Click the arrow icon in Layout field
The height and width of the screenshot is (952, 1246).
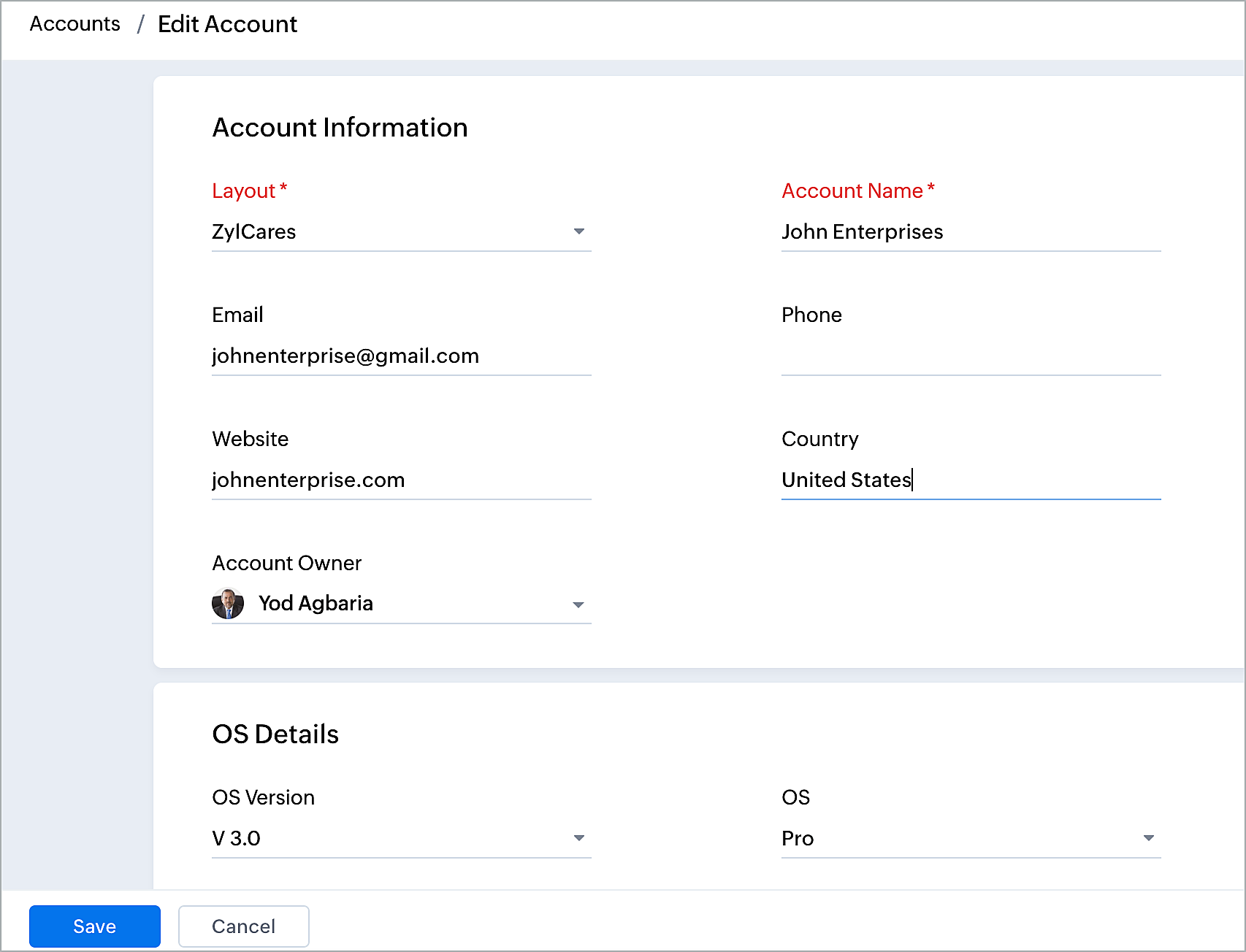tap(578, 231)
